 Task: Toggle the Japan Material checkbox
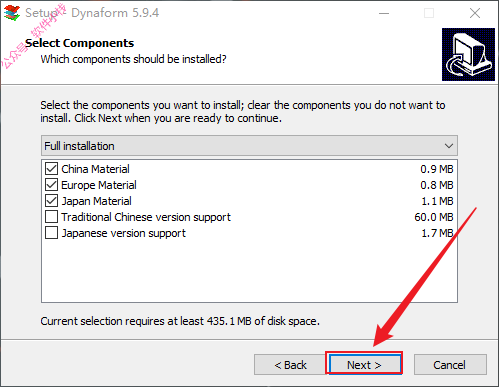point(51,201)
